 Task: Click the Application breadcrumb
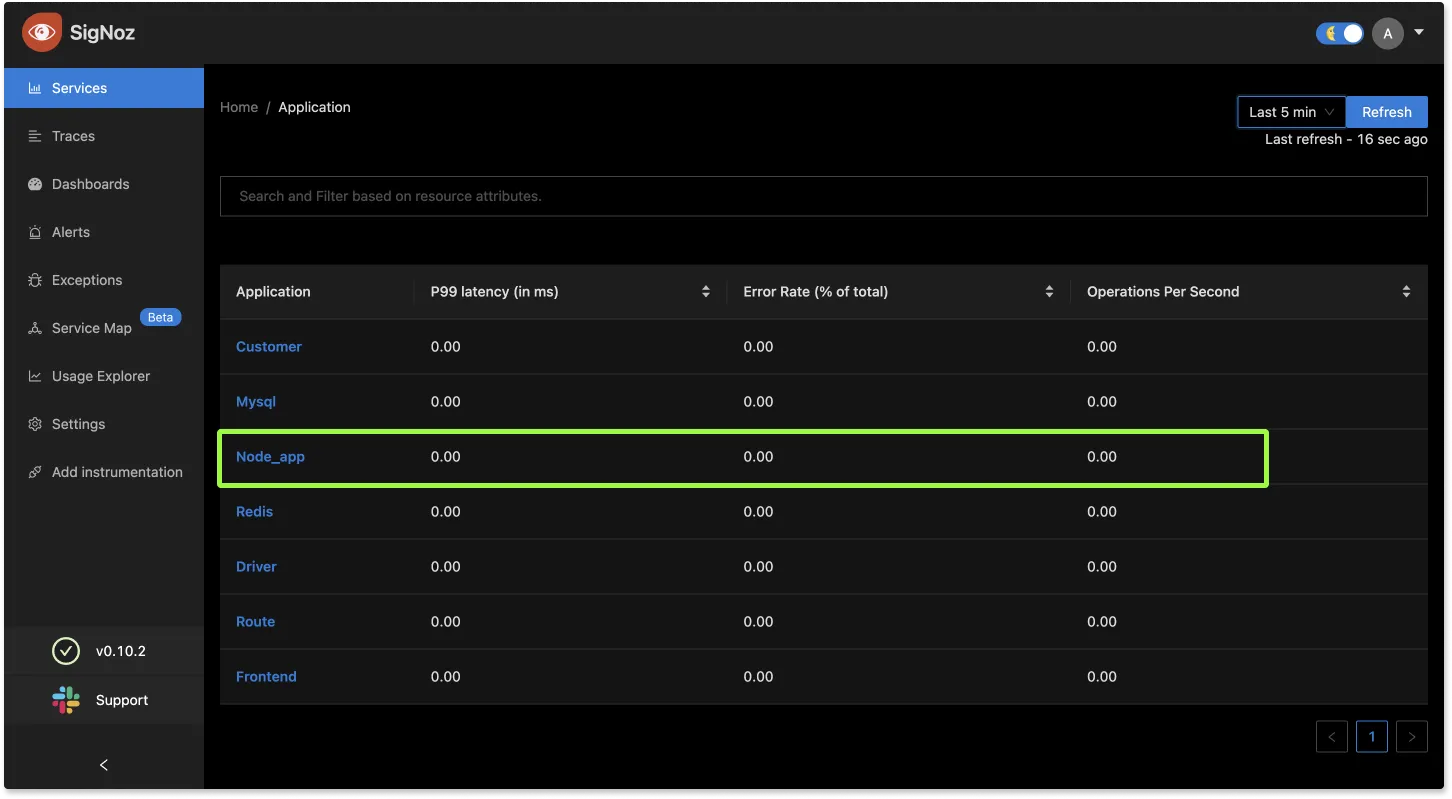[x=314, y=107]
